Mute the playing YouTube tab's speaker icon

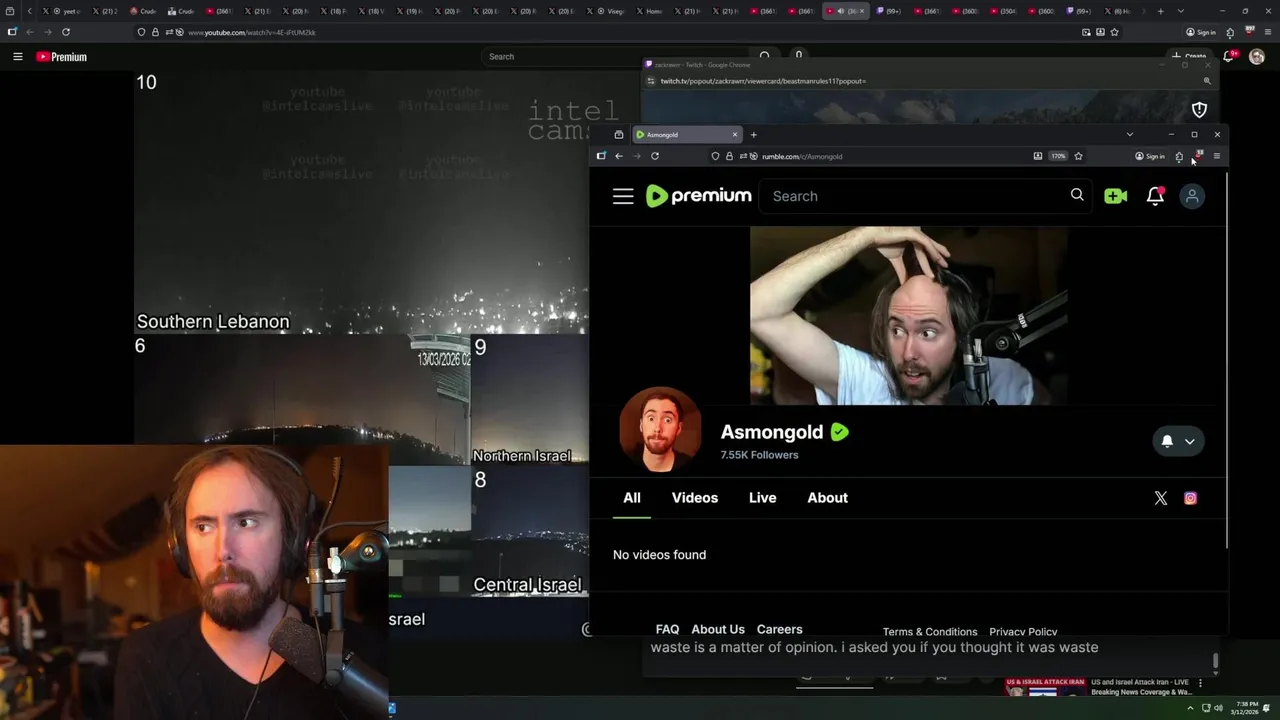point(840,11)
